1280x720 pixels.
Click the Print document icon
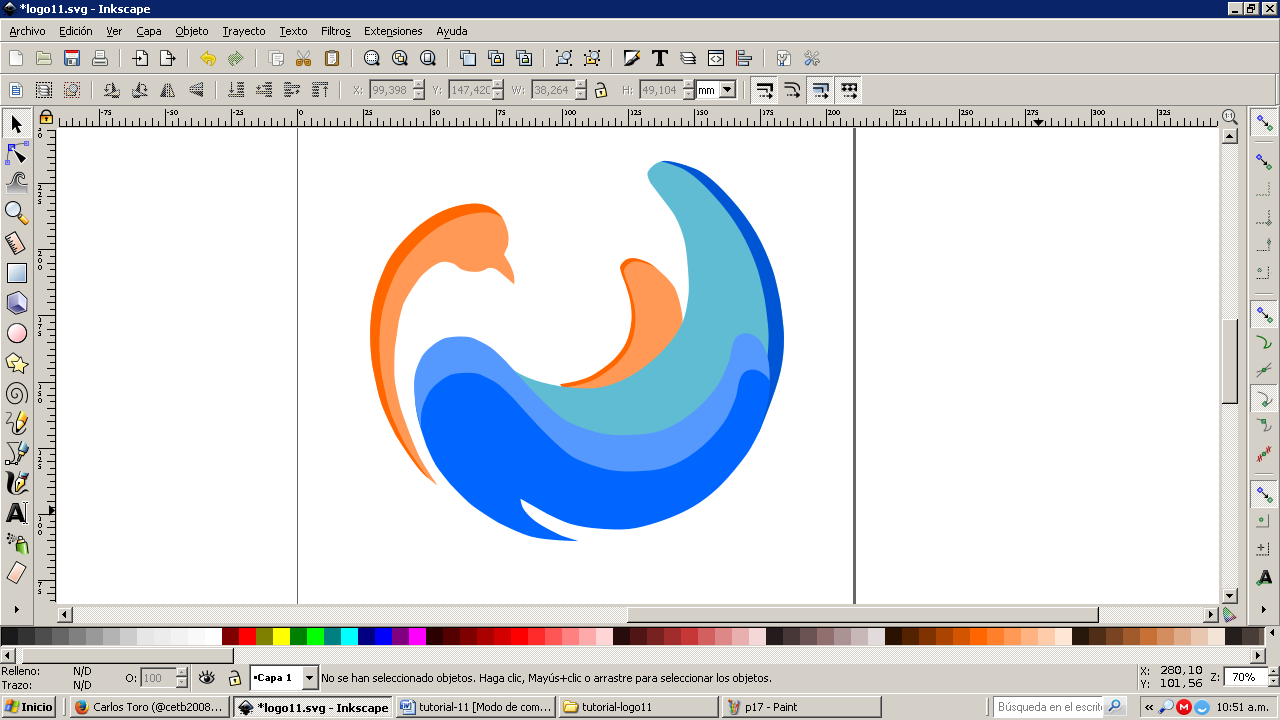click(100, 58)
